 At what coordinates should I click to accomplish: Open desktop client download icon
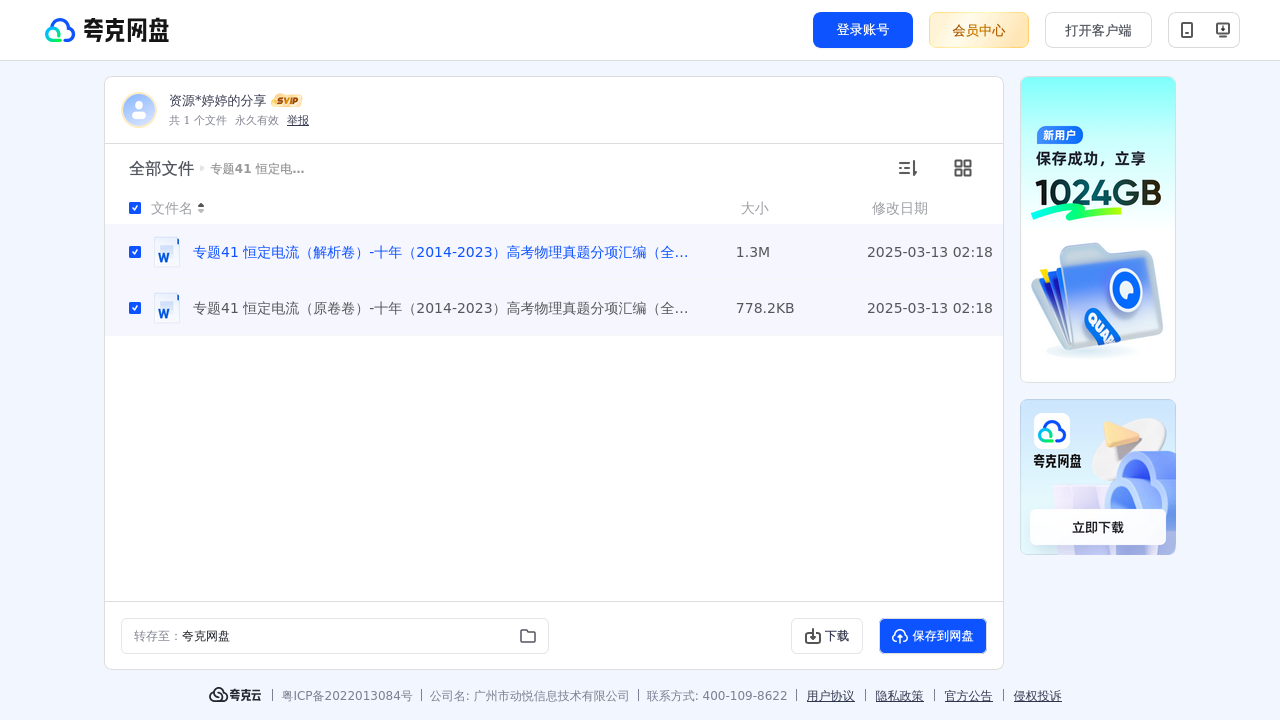1222,30
